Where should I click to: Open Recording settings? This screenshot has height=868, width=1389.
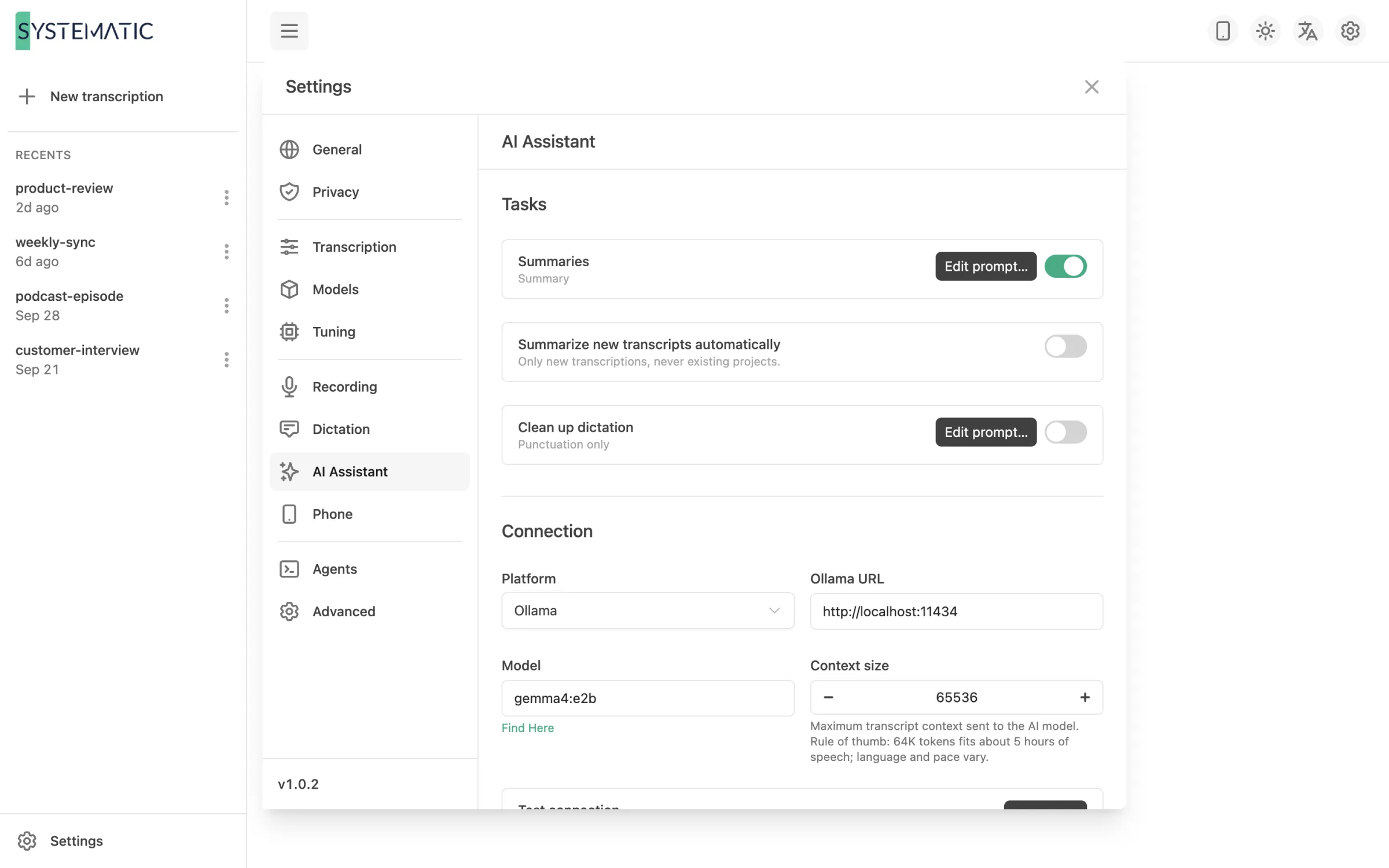(370, 387)
